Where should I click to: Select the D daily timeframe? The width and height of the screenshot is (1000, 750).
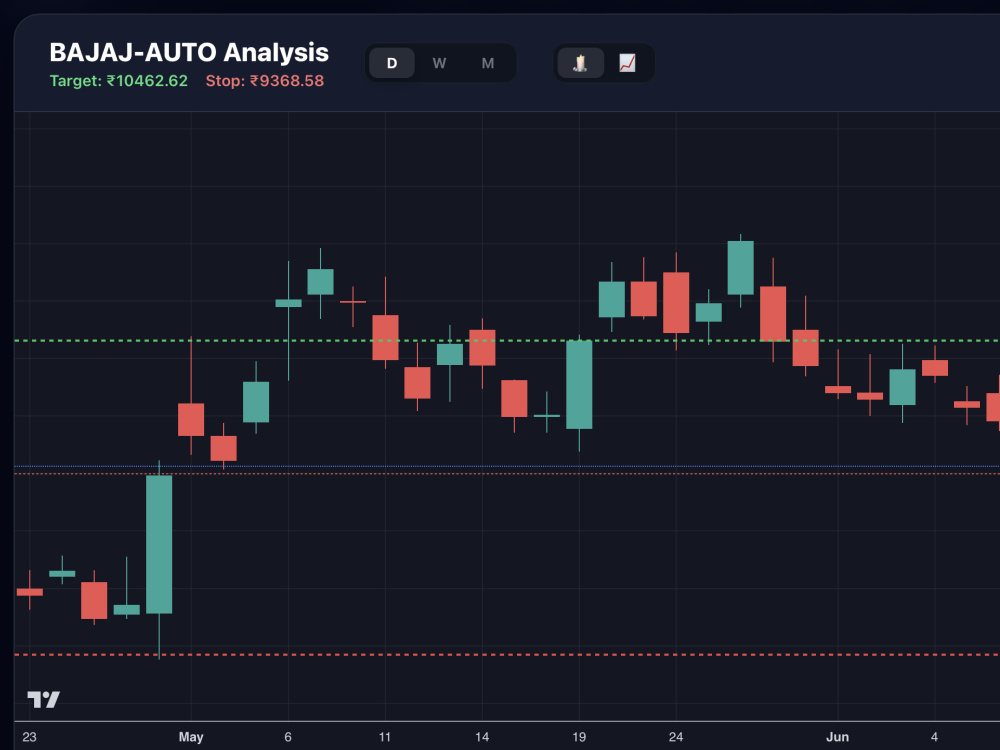pyautogui.click(x=392, y=63)
